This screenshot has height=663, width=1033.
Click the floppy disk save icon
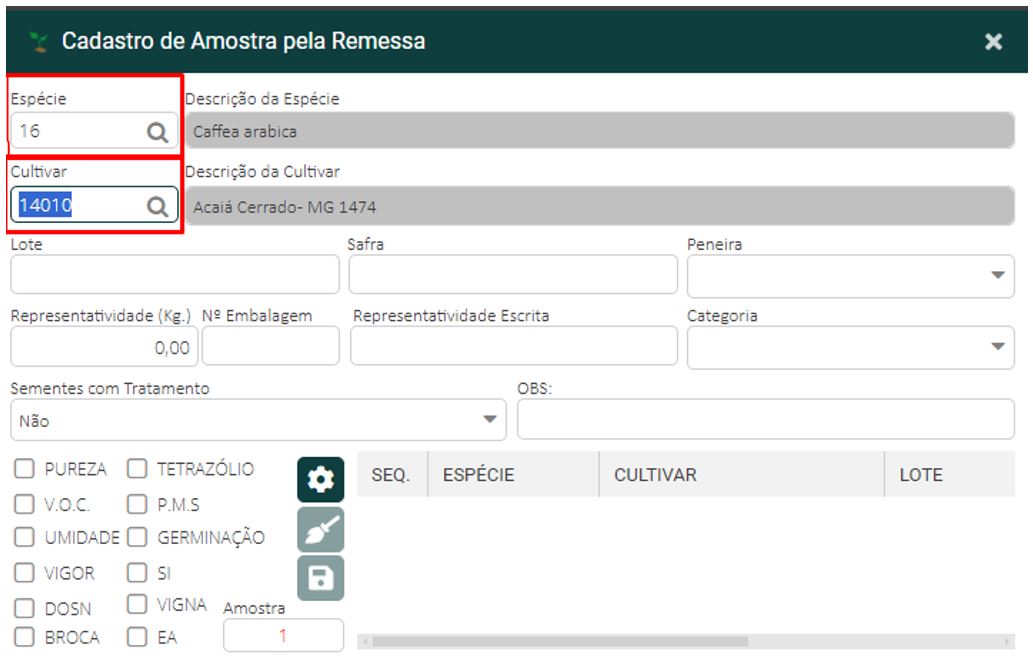tap(320, 578)
